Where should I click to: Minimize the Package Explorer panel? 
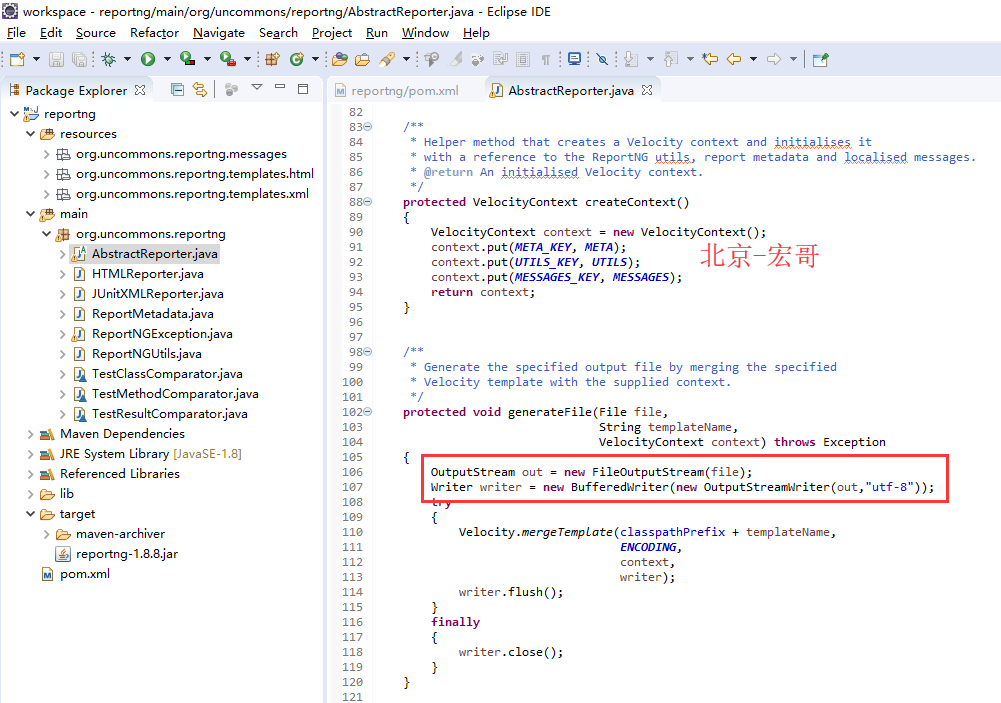[280, 86]
